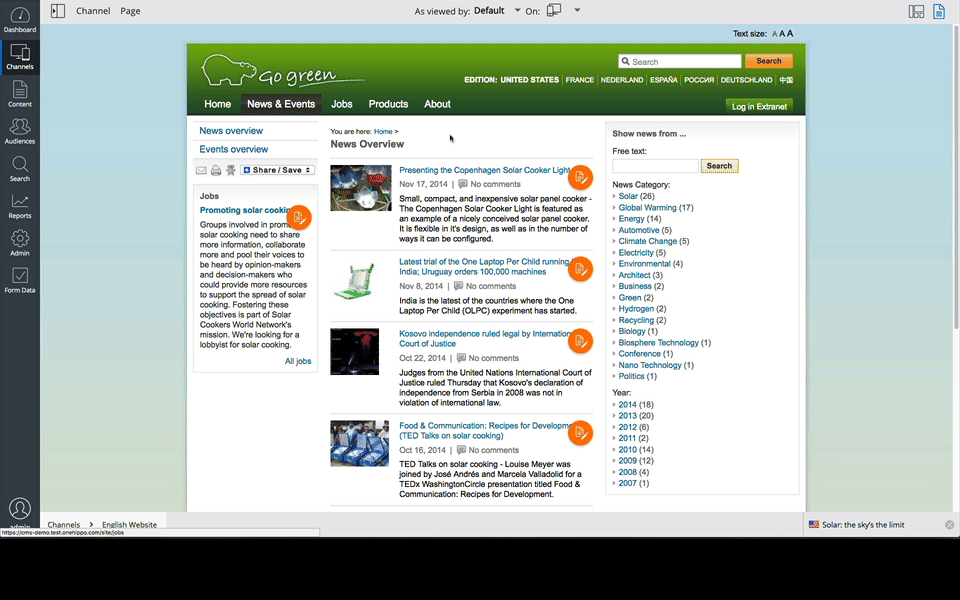Viewport: 960px width, 600px height.
Task: Toggle the components layout icon top right
Action: tap(916, 11)
